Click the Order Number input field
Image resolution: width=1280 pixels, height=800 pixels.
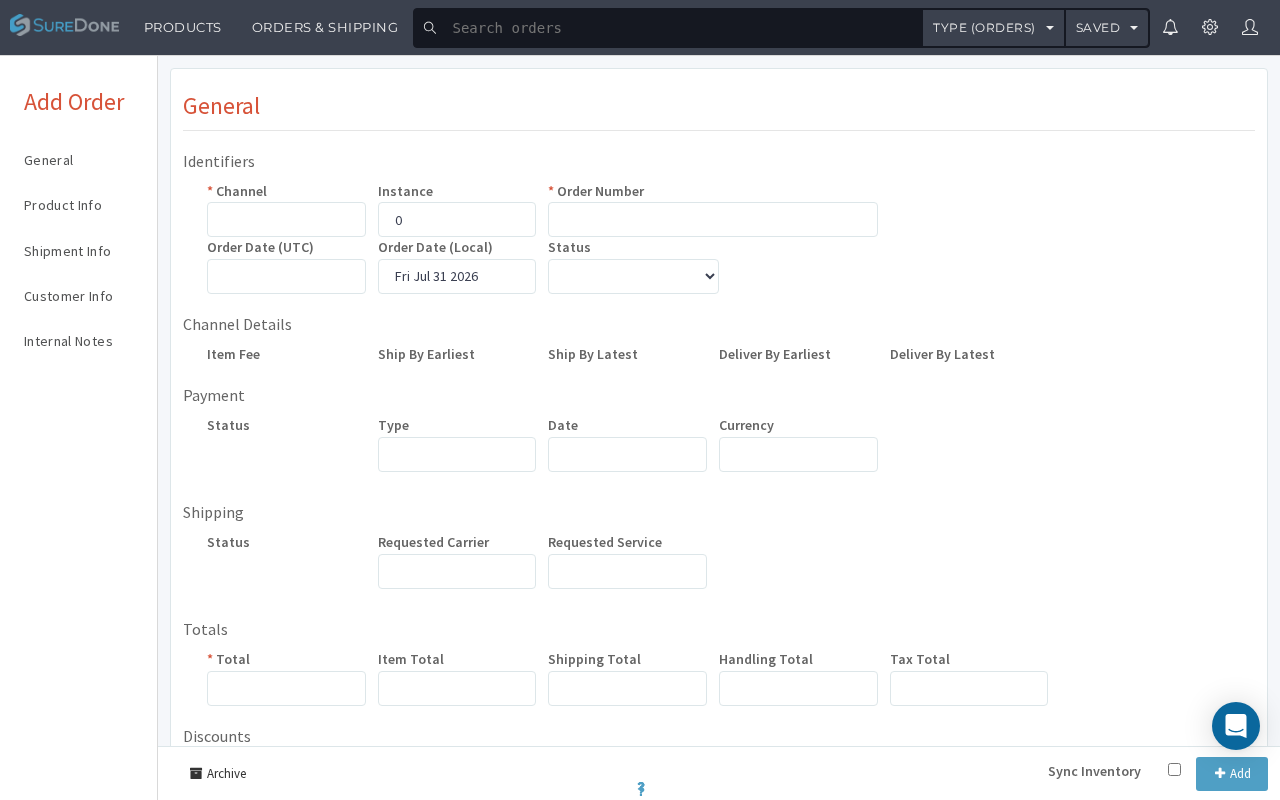tap(713, 220)
